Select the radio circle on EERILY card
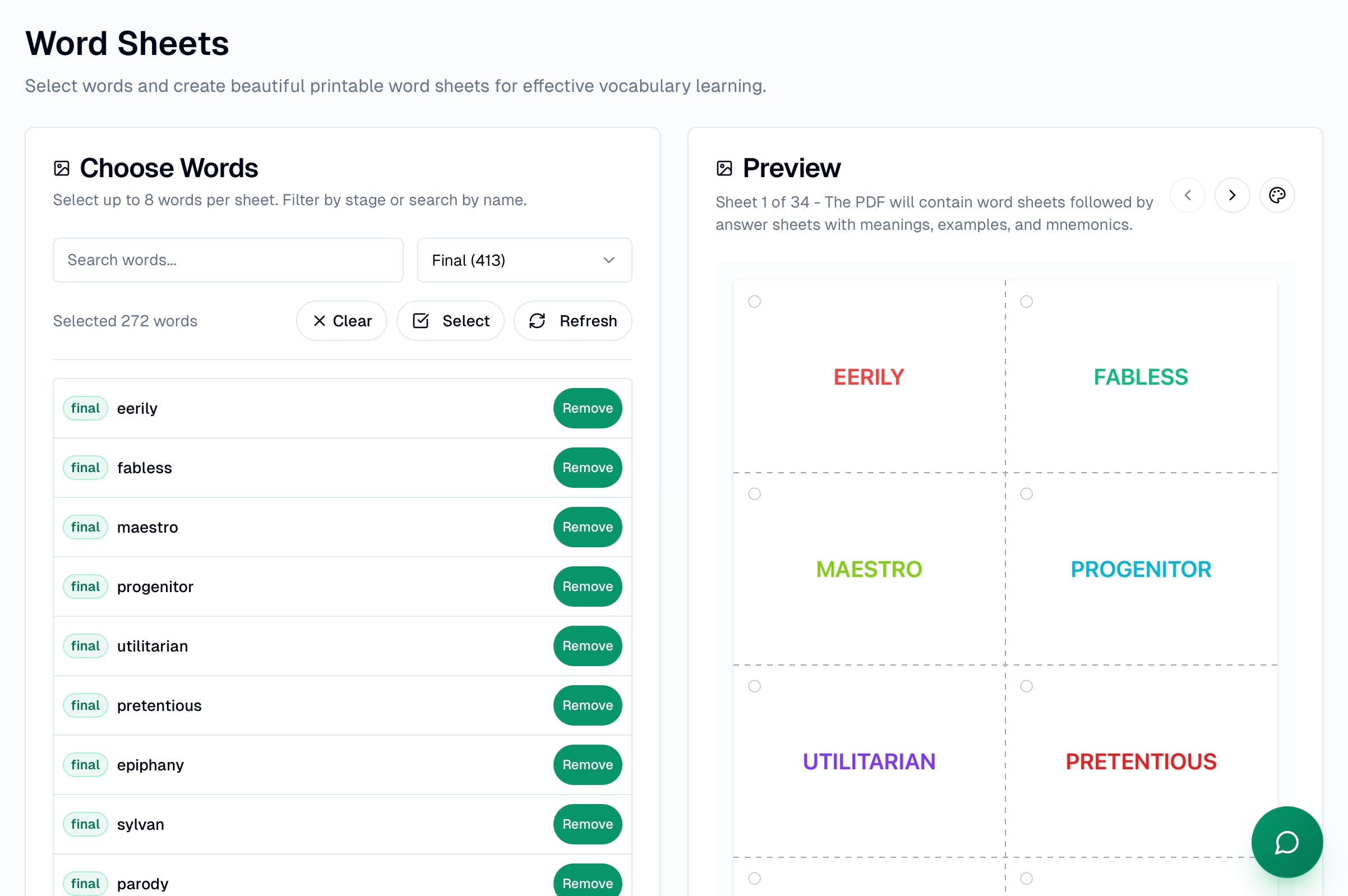1348x896 pixels. pos(754,301)
